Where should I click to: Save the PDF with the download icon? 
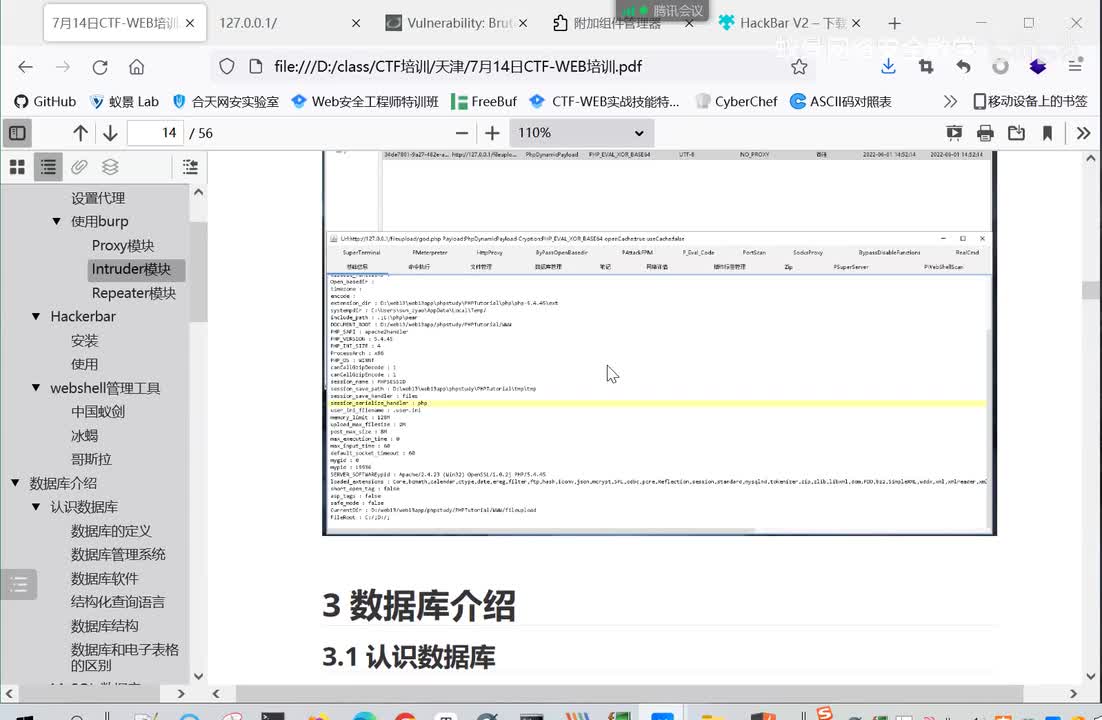[1016, 133]
